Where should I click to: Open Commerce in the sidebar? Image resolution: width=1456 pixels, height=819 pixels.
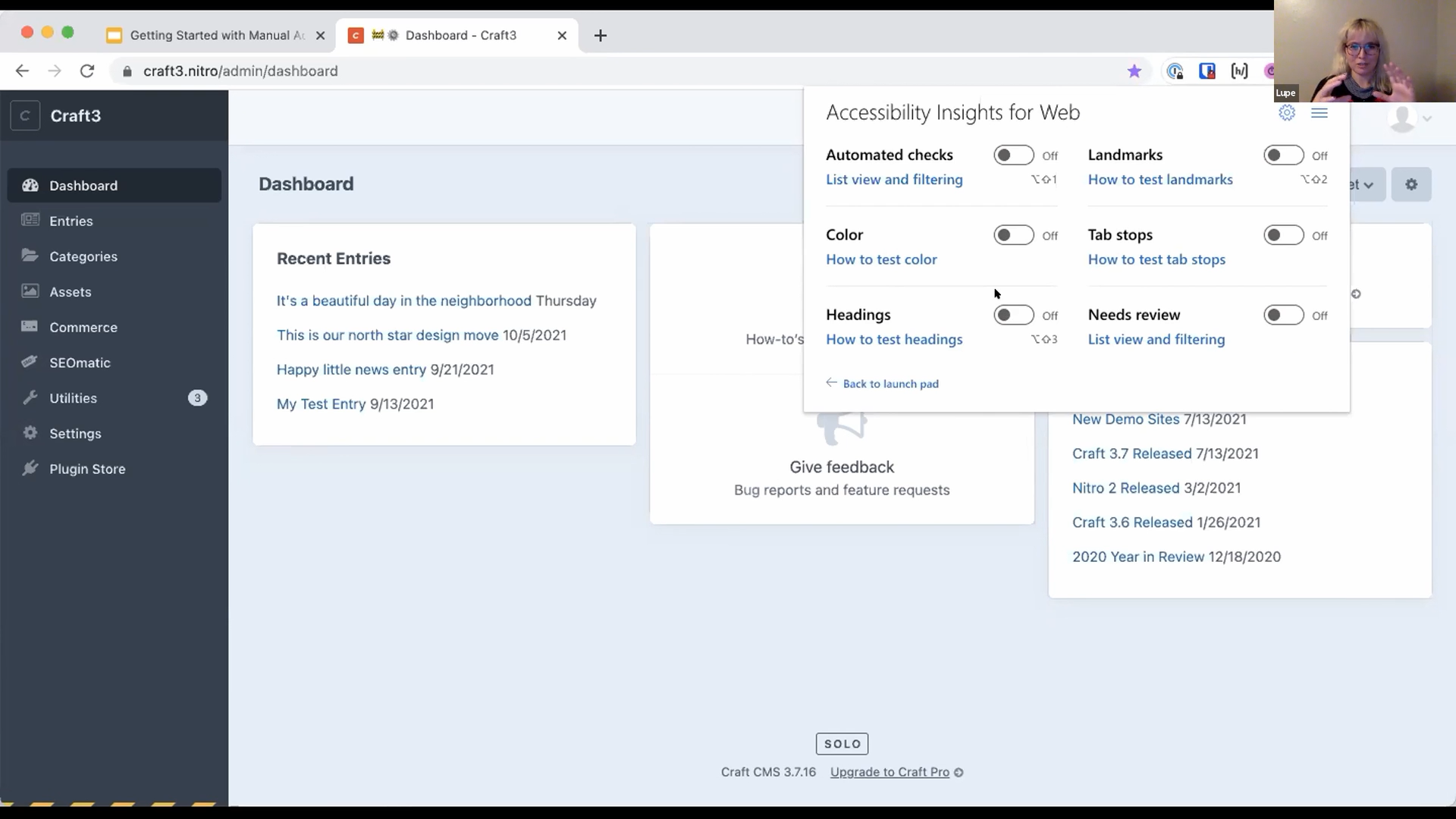[x=115, y=327]
